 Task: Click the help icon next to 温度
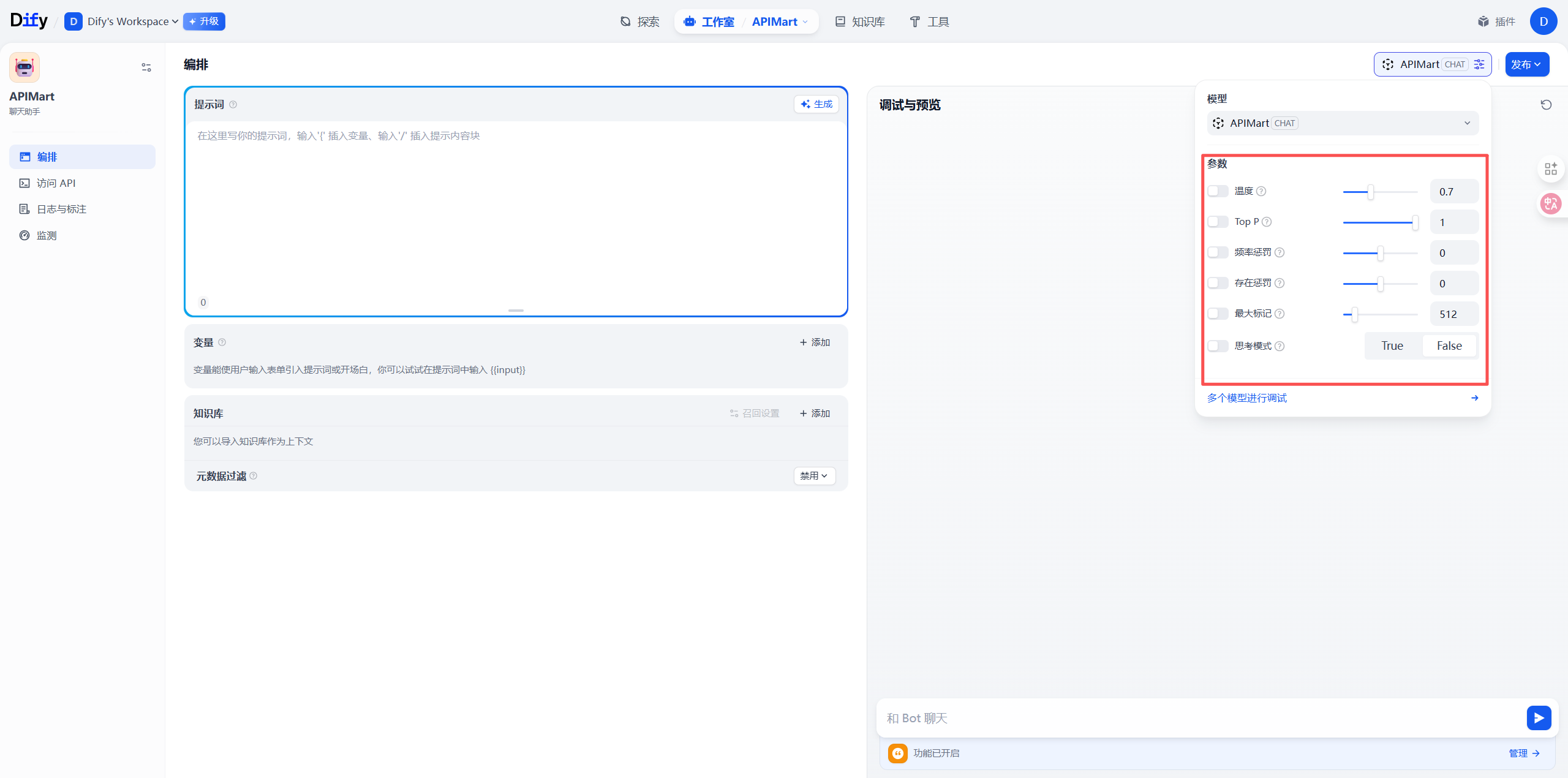pos(1261,191)
